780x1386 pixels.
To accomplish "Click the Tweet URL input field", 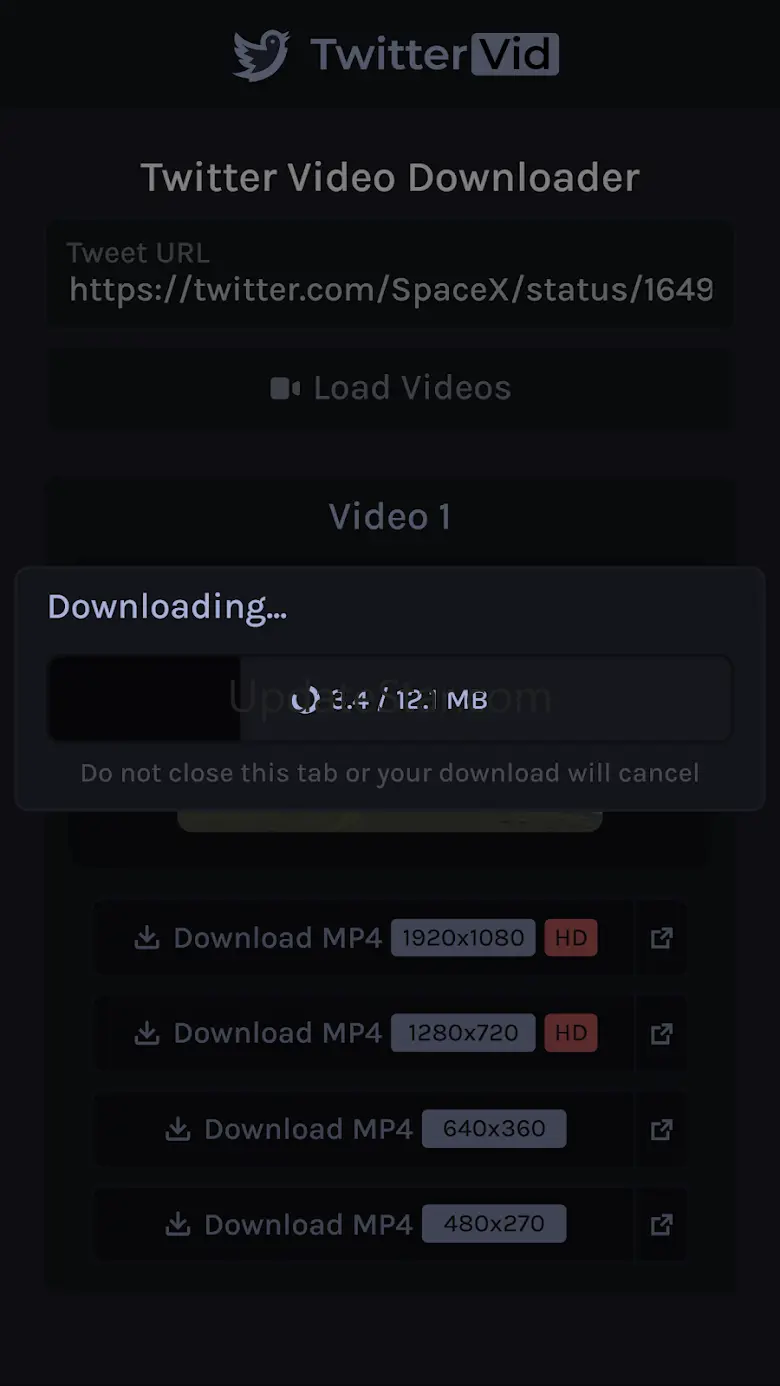I will click(x=390, y=274).
